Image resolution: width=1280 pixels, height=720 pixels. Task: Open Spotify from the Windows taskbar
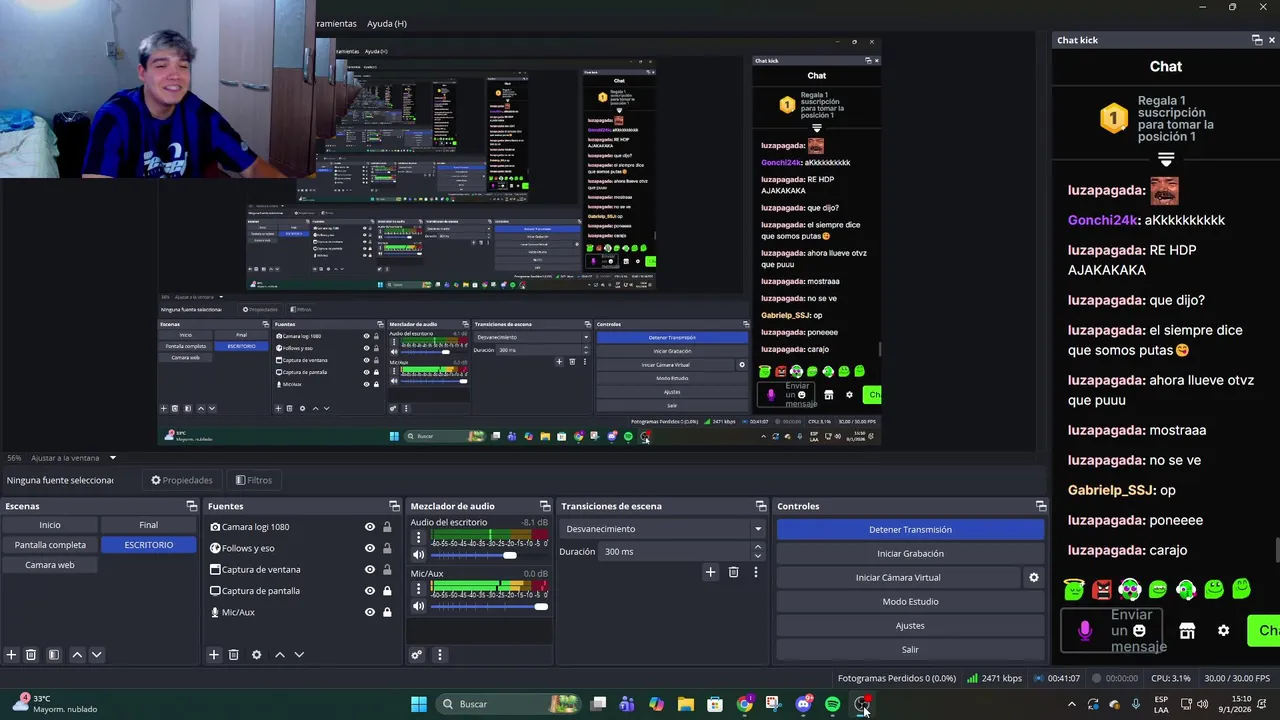coord(833,704)
